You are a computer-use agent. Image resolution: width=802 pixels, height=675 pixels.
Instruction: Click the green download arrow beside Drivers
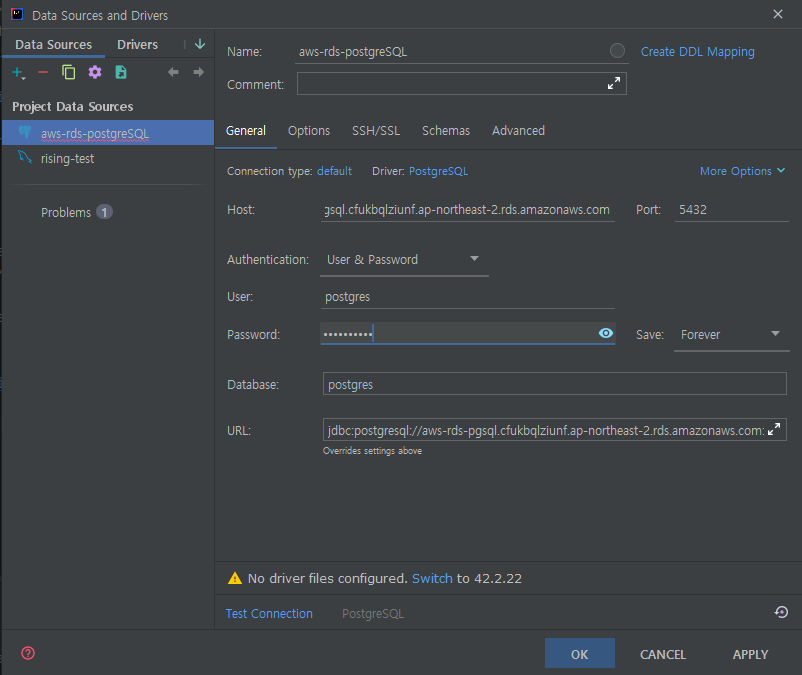(x=200, y=44)
